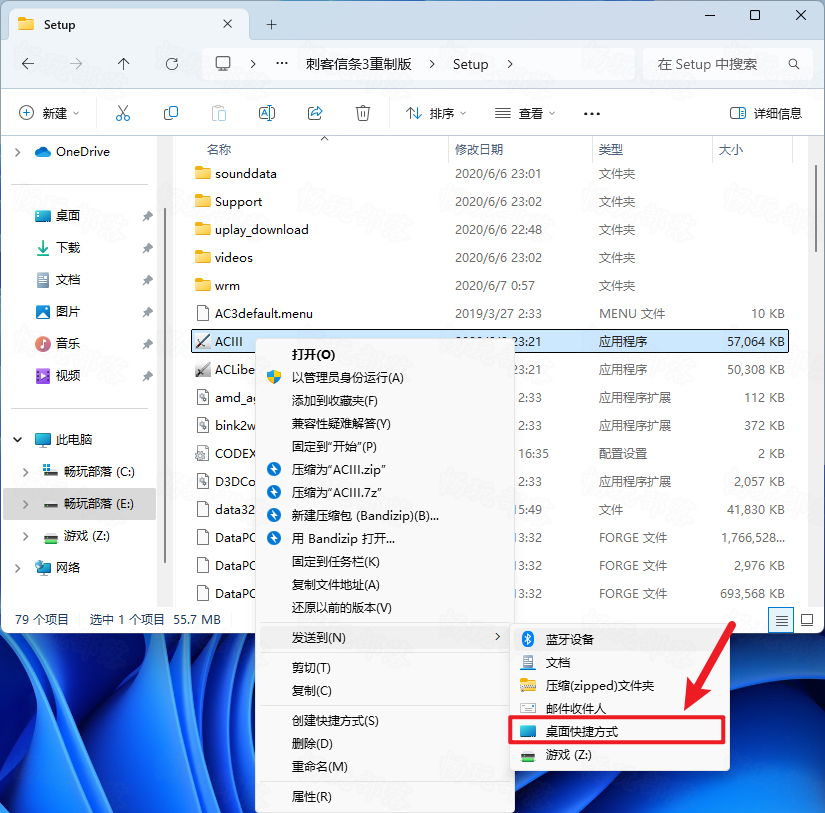The image size is (825, 813).
Task: Expand the E: drive node
Action: point(26,504)
